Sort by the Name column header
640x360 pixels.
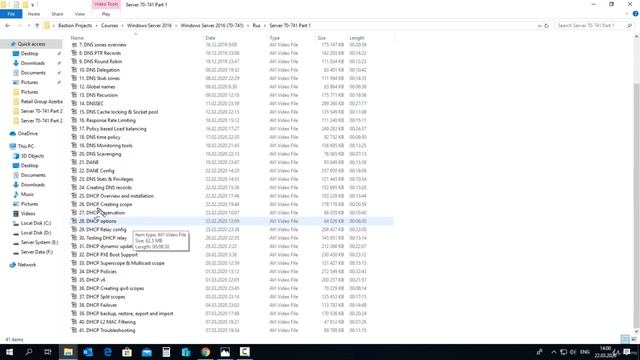[x=77, y=38]
